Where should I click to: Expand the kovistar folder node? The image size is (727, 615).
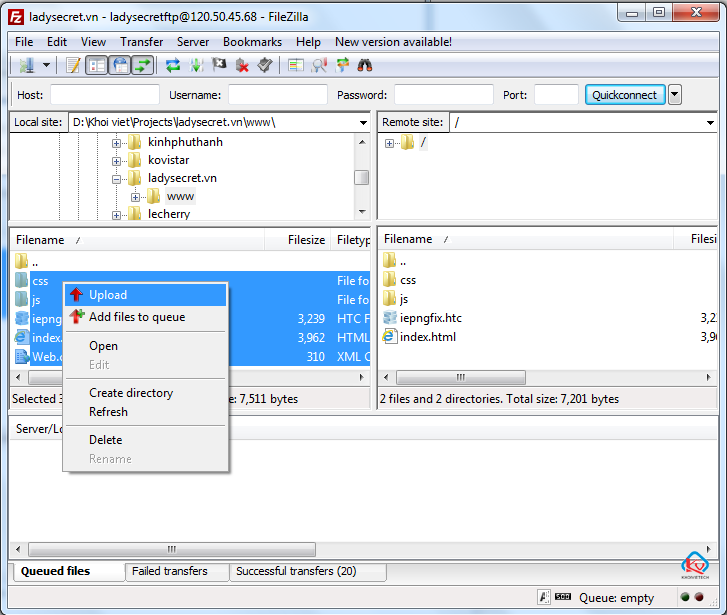[x=116, y=161]
